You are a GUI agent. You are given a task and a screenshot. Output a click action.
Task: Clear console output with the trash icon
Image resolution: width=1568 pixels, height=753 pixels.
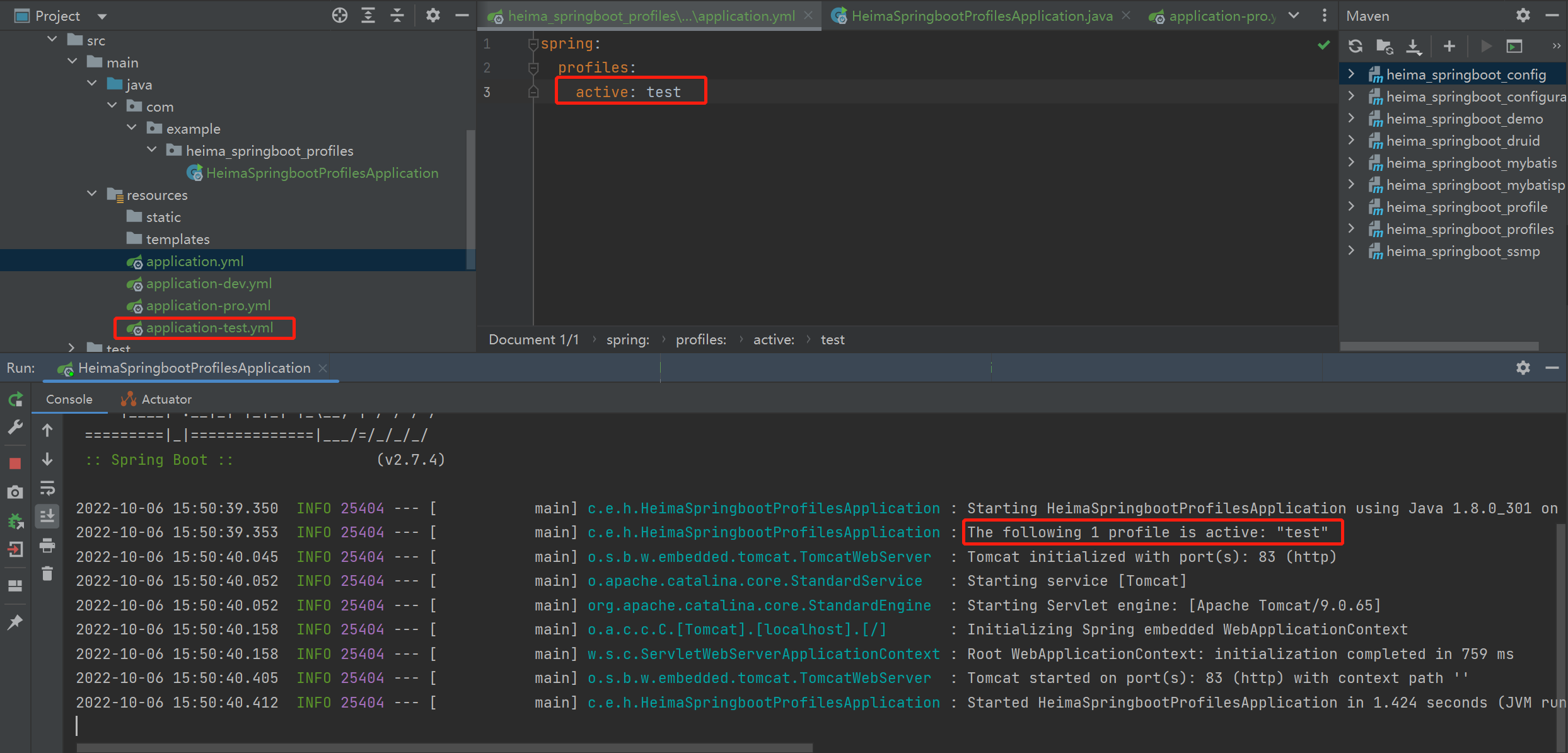coord(47,574)
